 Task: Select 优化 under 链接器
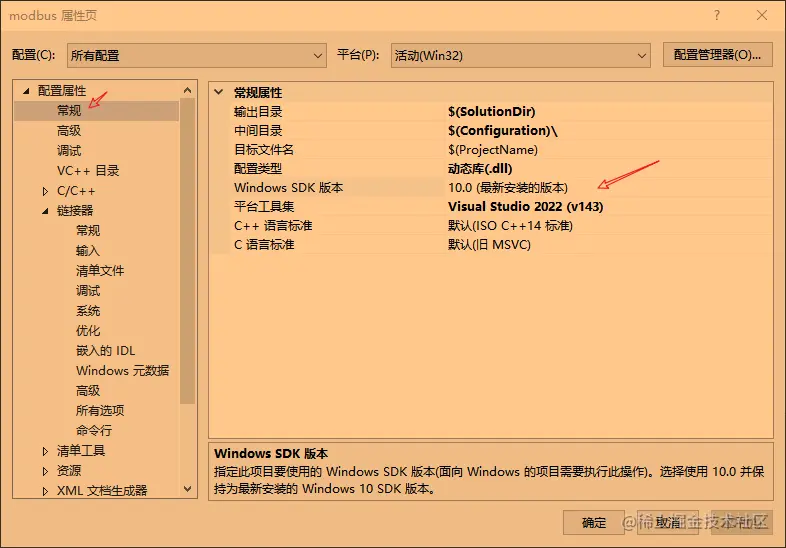(x=88, y=331)
